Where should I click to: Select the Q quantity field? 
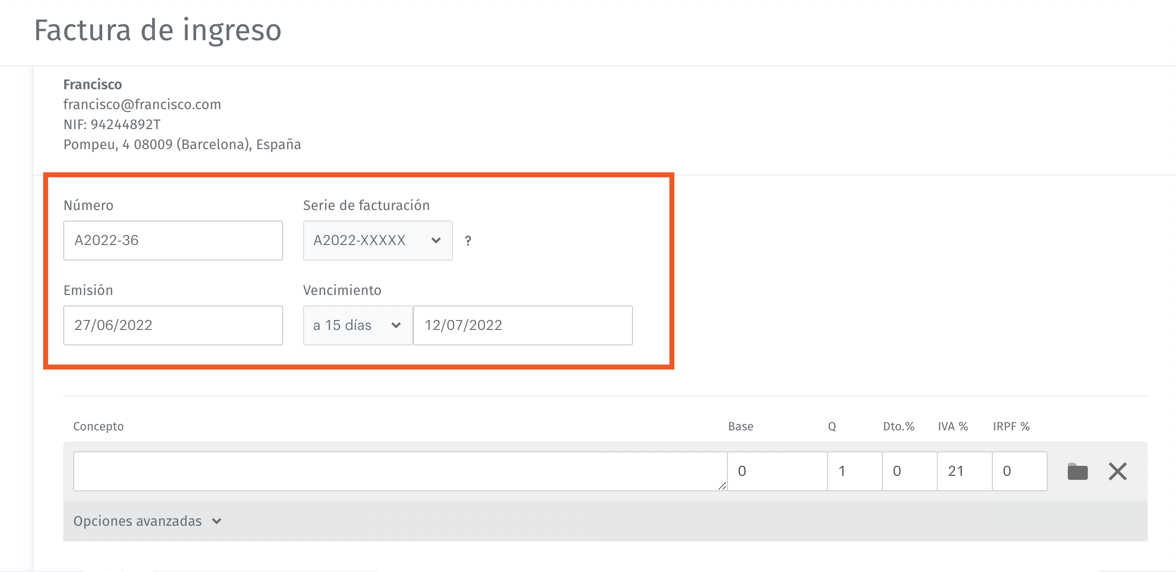[x=854, y=471]
